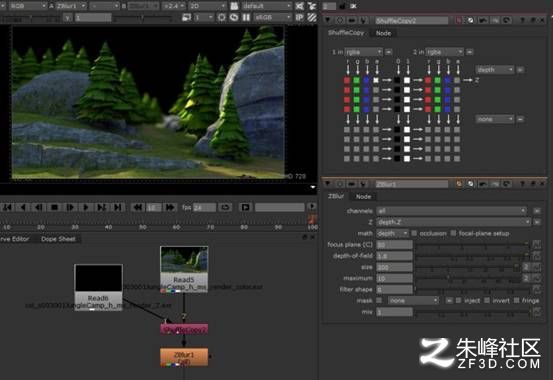
Task: Open help for ShuffleCopy2 panel
Action: (x=522, y=20)
